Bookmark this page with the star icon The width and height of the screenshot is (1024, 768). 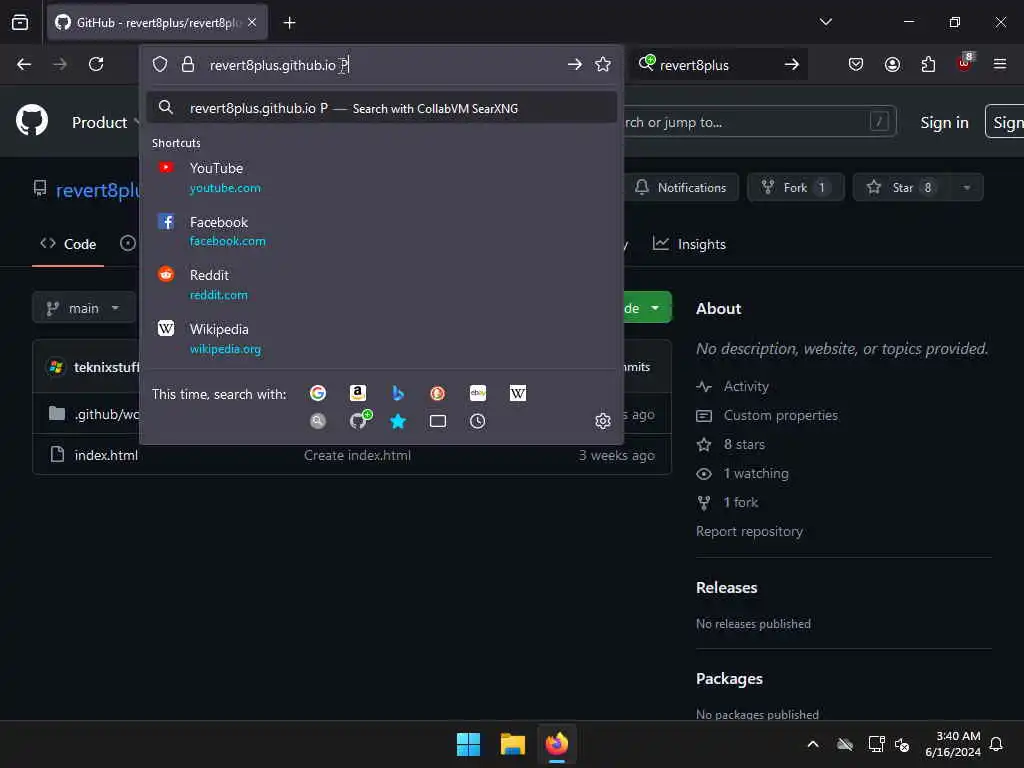tap(603, 64)
